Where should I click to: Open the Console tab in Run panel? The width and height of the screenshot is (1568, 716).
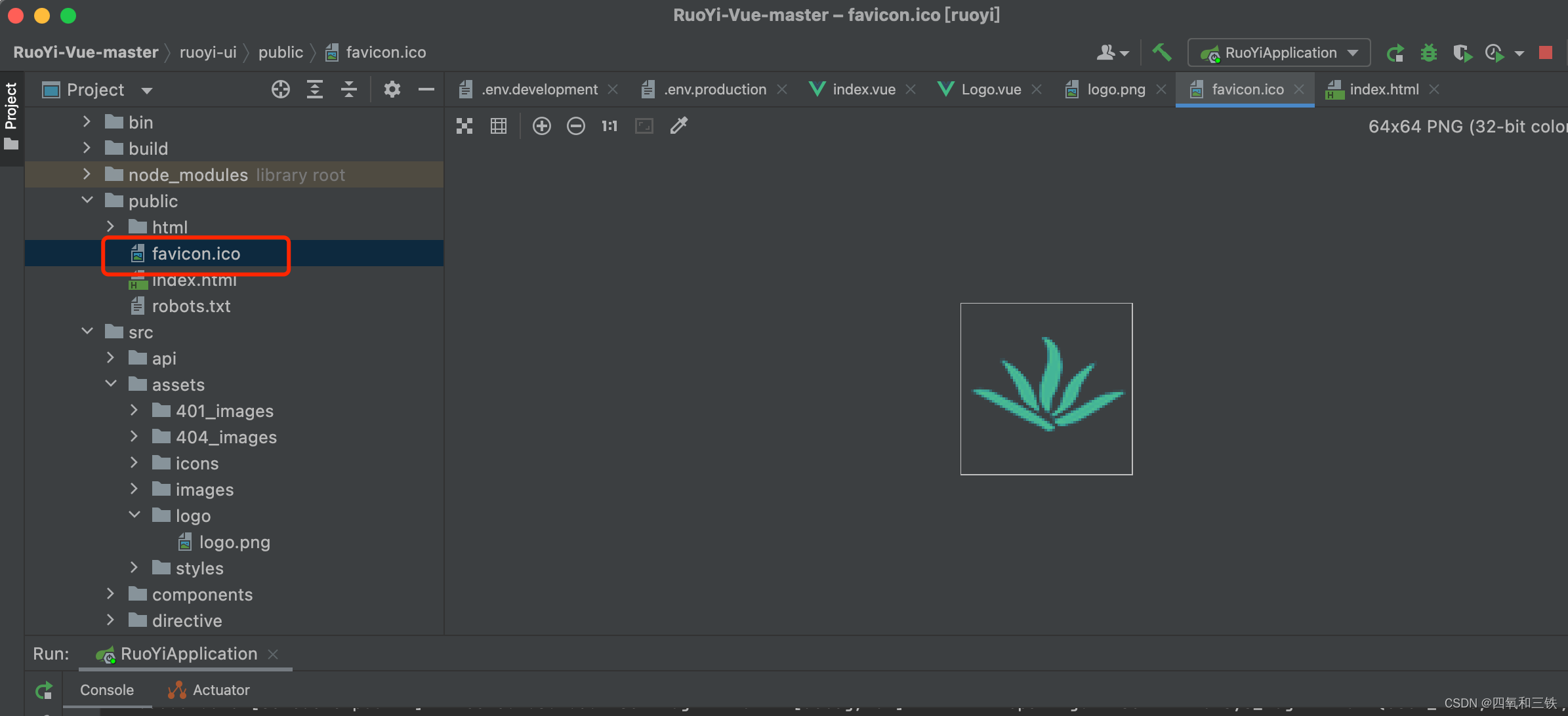[107, 690]
